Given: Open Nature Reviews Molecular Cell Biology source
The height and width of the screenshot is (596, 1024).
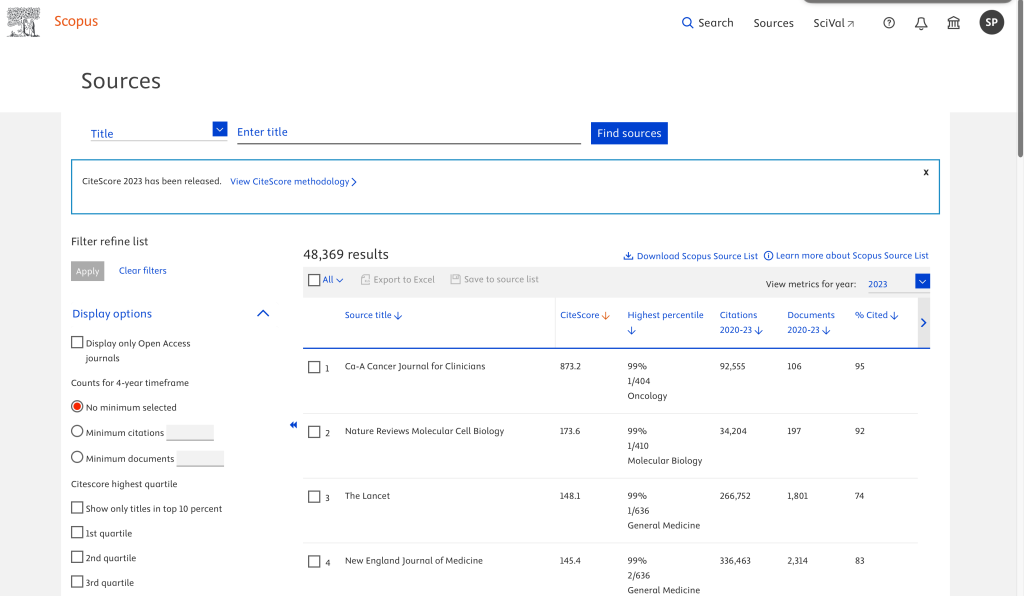Looking at the screenshot, I should tap(424, 431).
